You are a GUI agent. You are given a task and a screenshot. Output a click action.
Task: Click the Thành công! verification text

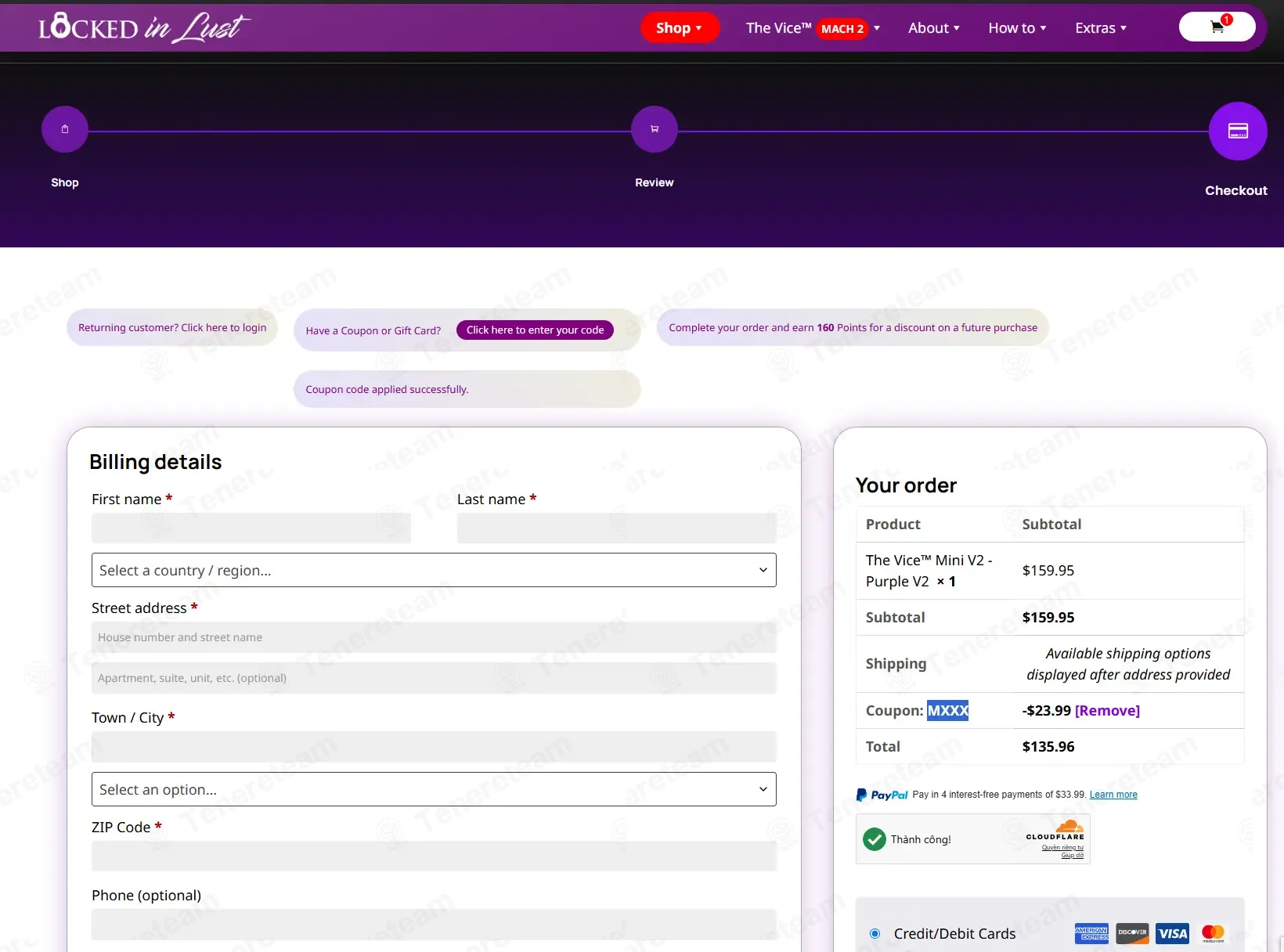click(921, 839)
